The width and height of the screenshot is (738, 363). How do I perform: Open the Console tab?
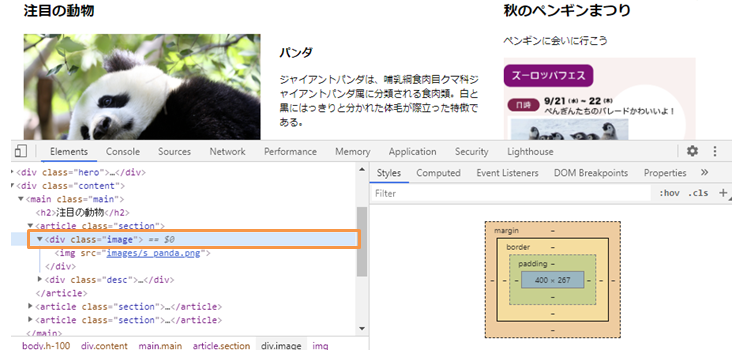(123, 152)
